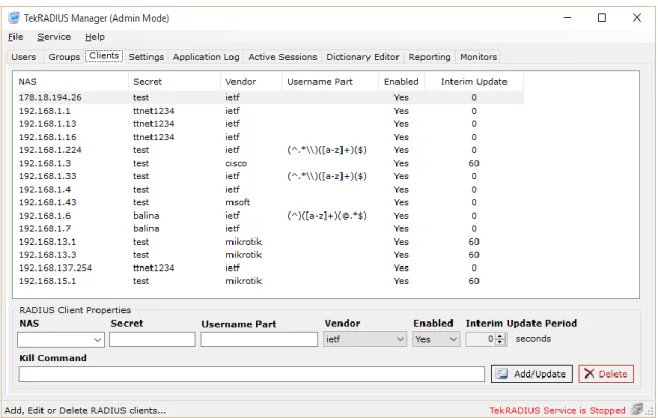
Task: Click the Delete button
Action: pyautogui.click(x=606, y=374)
